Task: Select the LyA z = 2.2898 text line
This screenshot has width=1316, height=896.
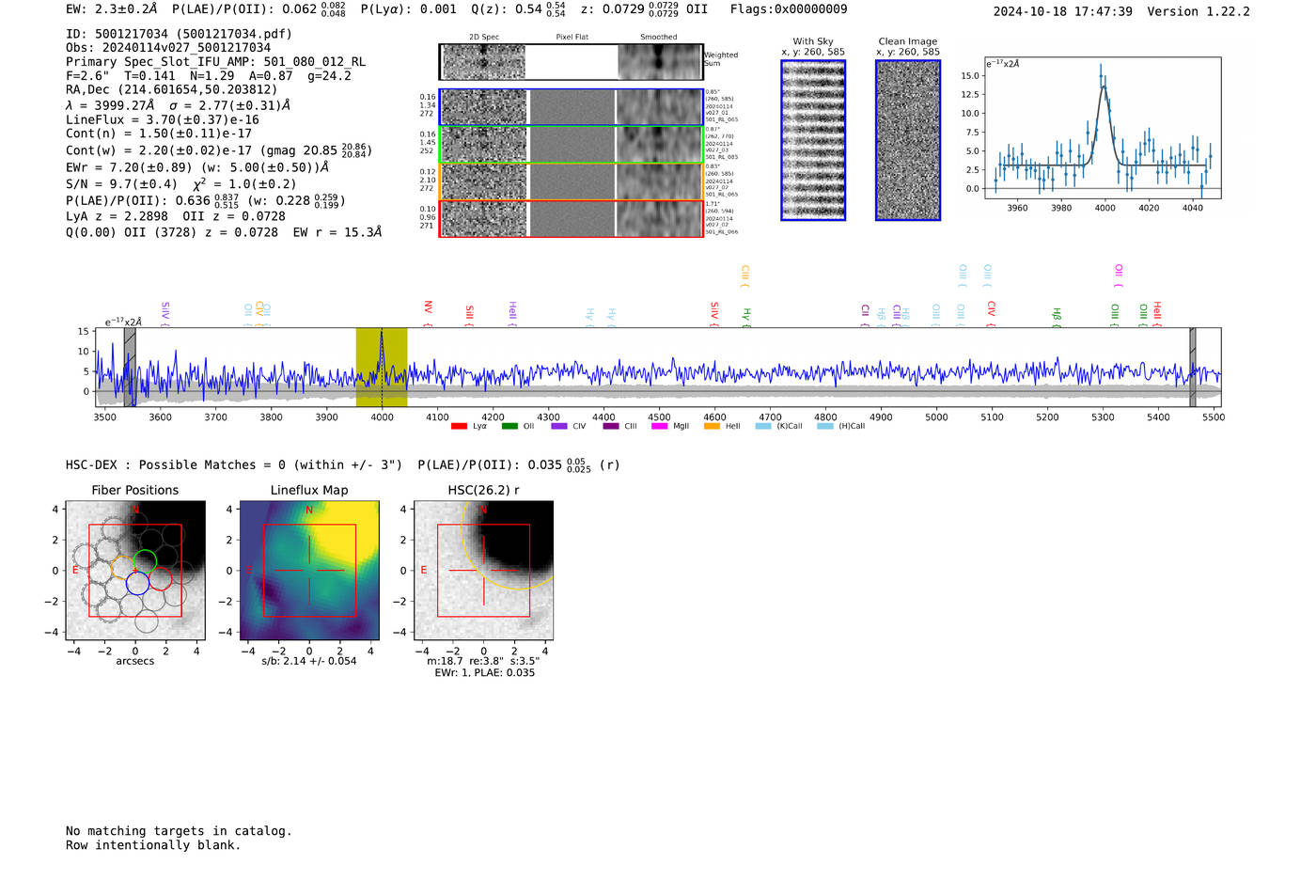Action: click(117, 216)
